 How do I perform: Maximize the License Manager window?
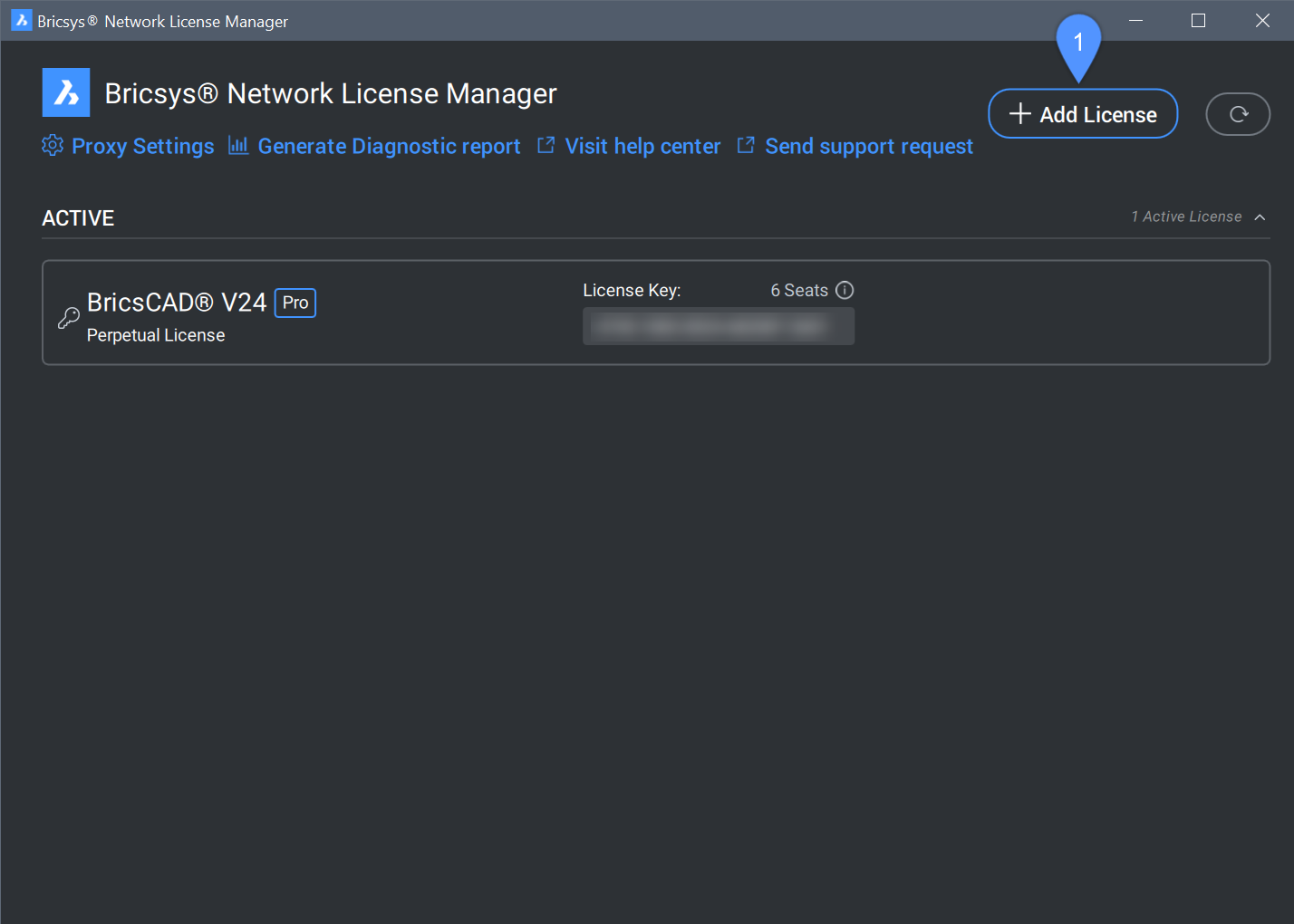[x=1198, y=21]
